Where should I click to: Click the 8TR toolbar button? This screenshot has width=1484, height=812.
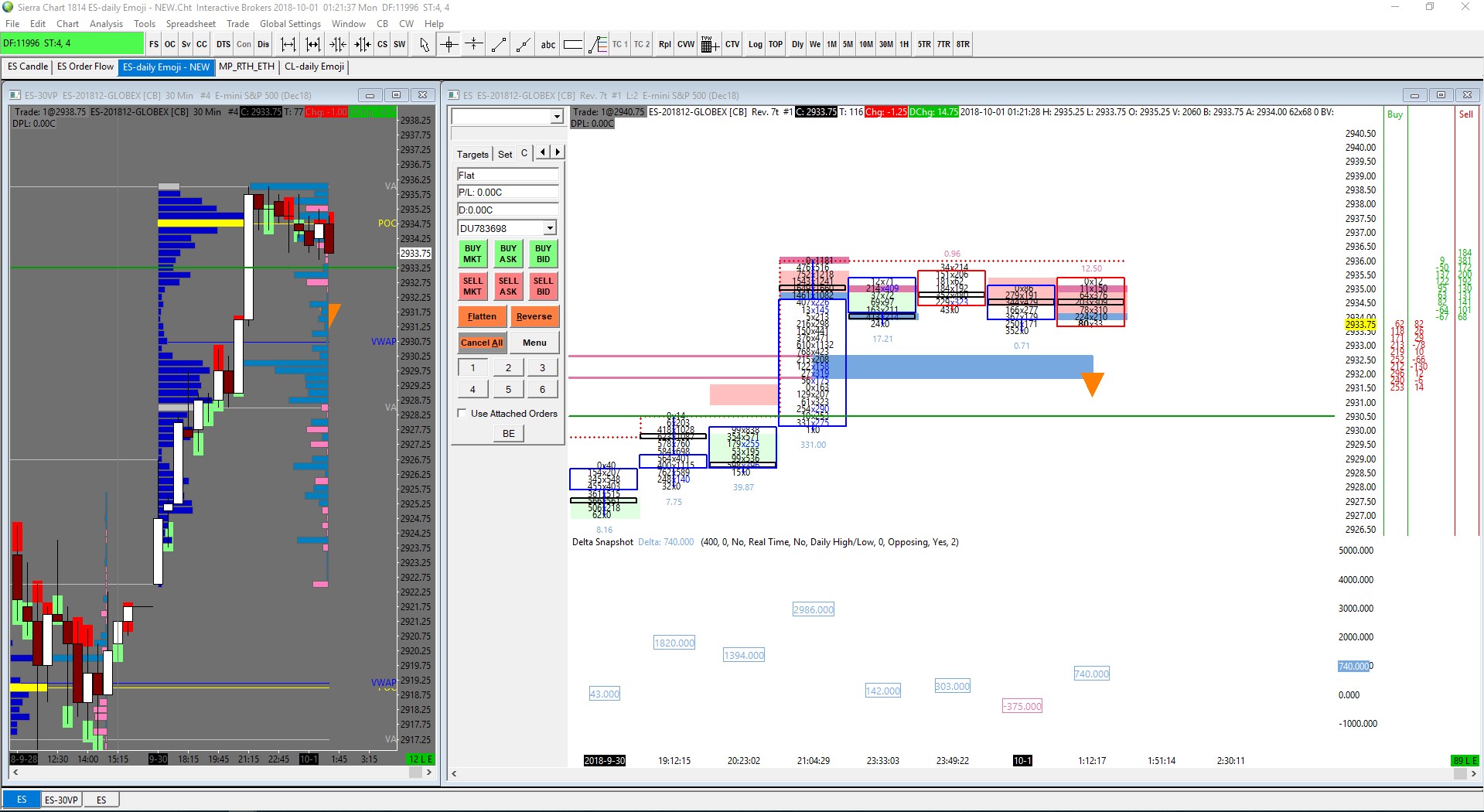963,44
